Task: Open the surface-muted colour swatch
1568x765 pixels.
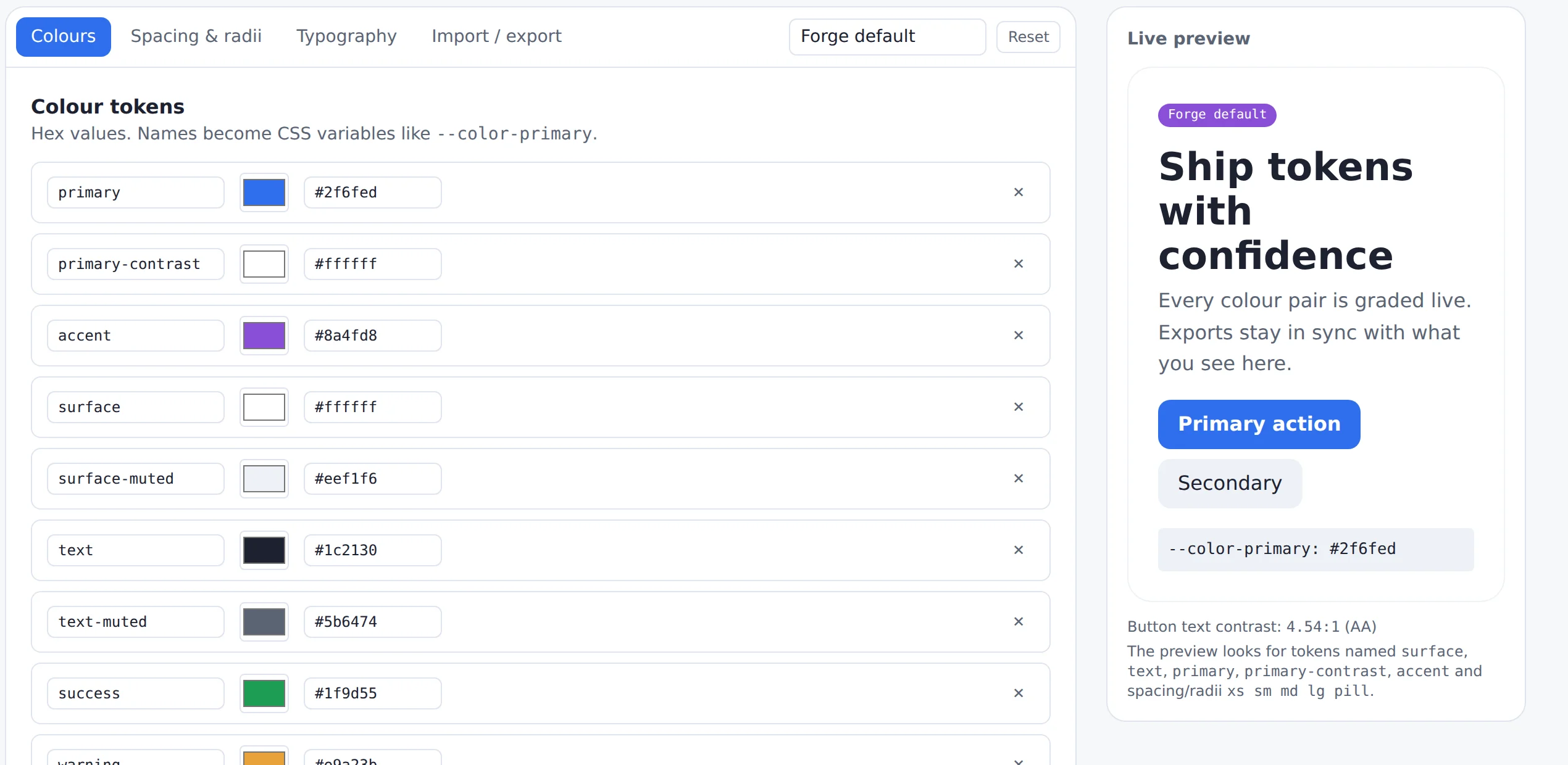Action: click(x=264, y=479)
